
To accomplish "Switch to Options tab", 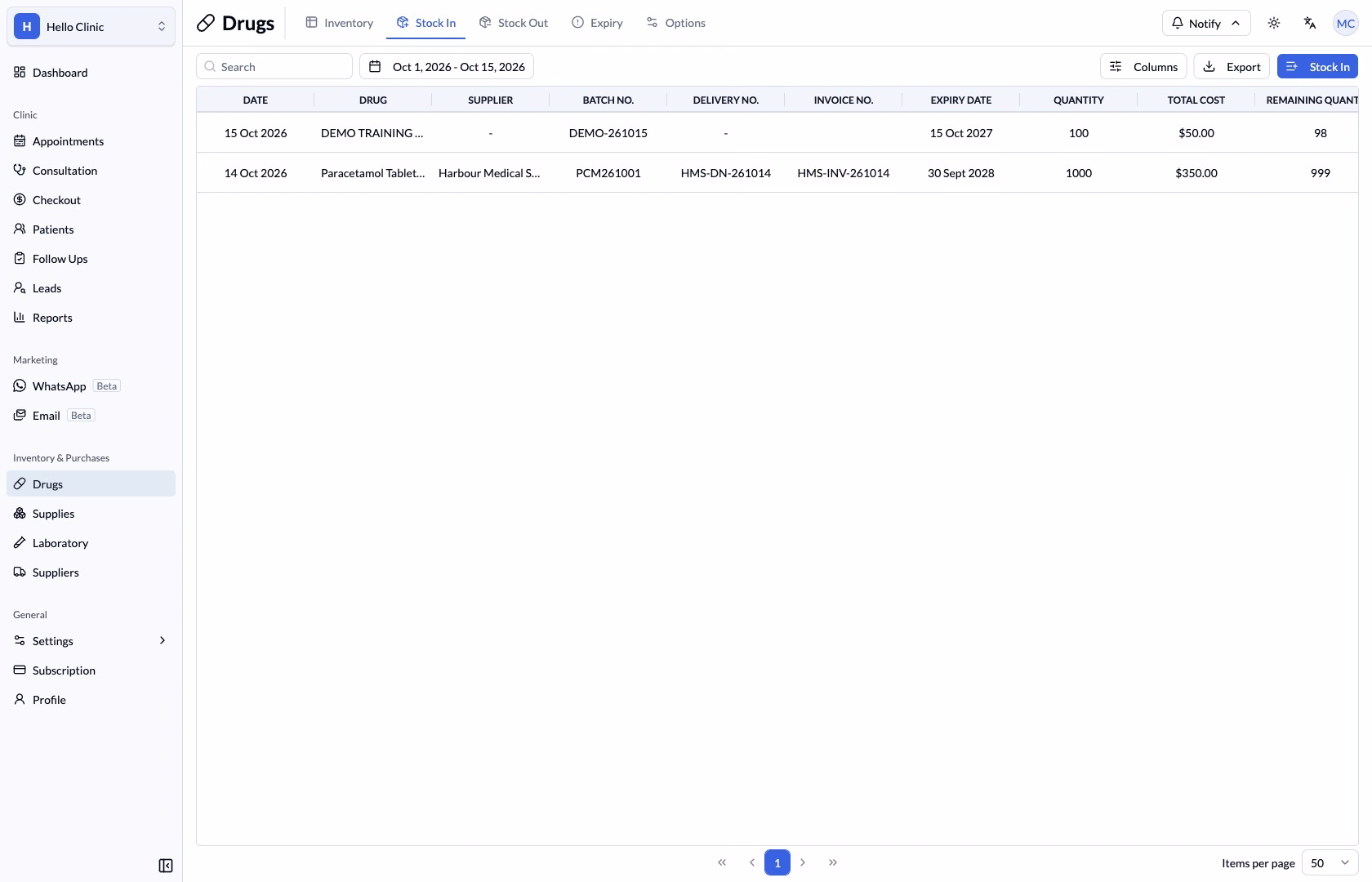I will click(x=676, y=23).
